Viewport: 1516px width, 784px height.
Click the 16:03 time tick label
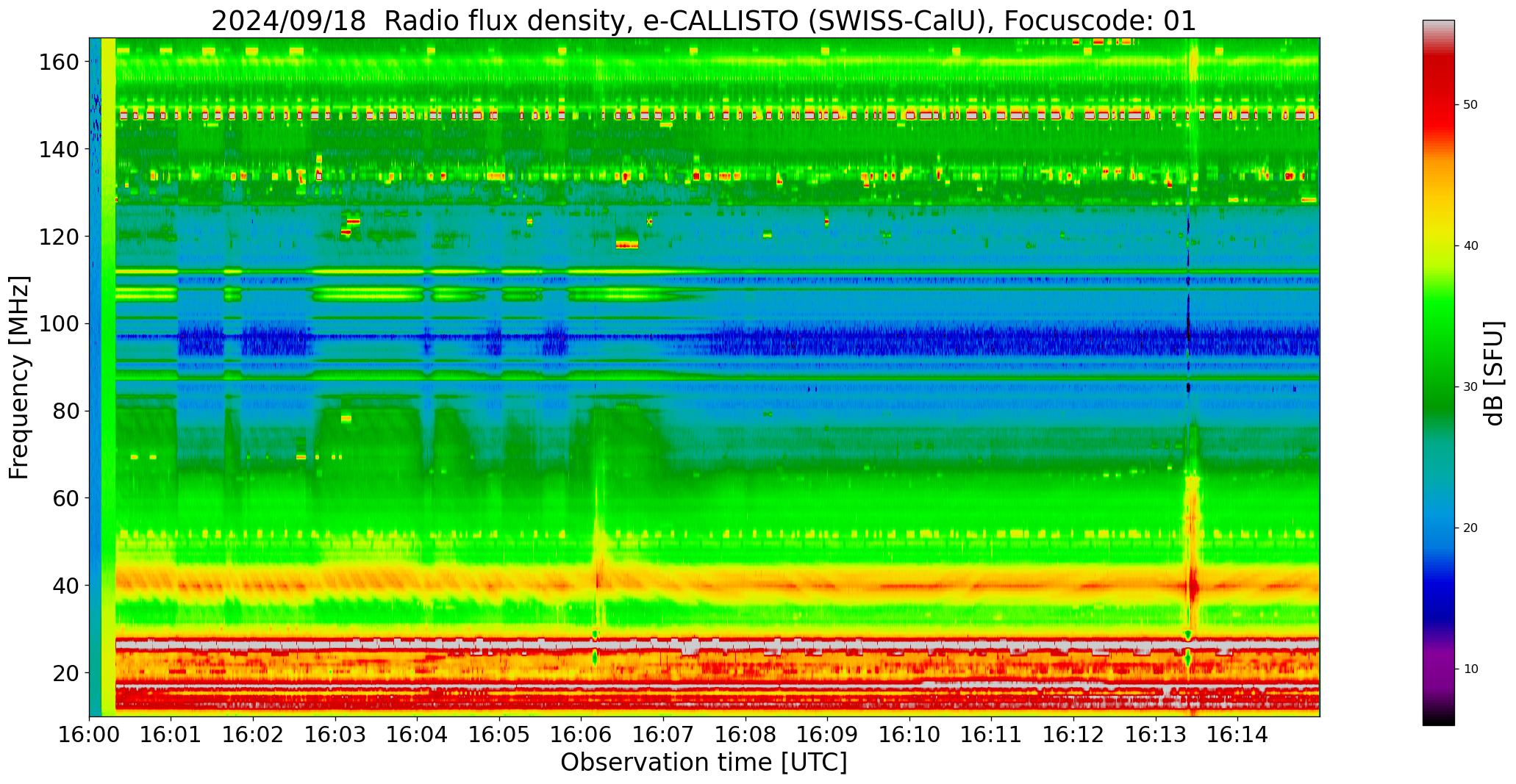click(x=335, y=735)
